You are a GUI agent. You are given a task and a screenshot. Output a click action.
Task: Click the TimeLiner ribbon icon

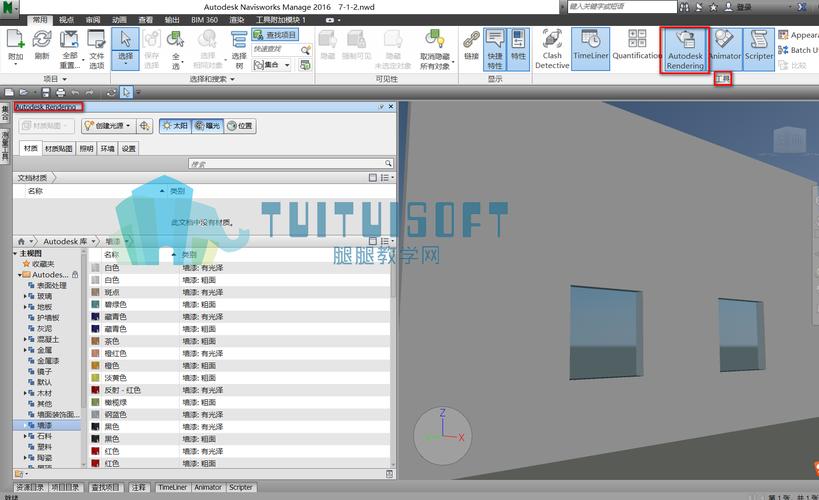pos(591,46)
